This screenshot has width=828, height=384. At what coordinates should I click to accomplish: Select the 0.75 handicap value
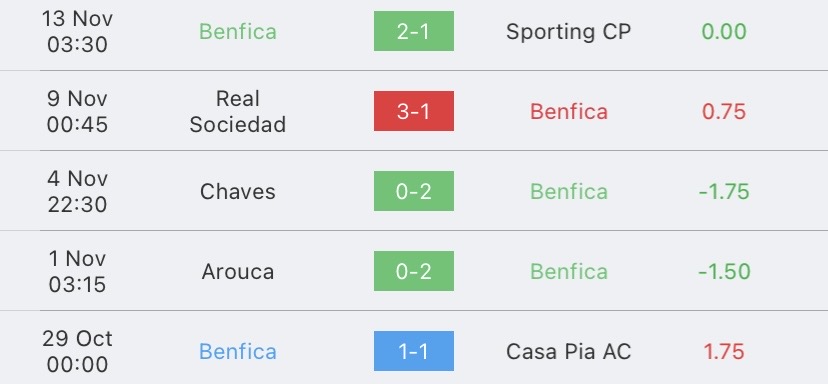(724, 111)
